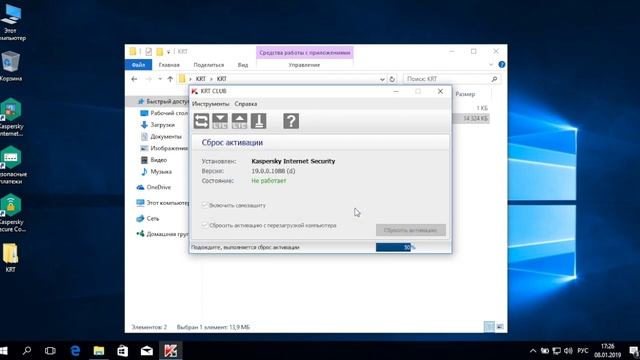Select Домашняя группа in Explorer sidebar

[163, 234]
